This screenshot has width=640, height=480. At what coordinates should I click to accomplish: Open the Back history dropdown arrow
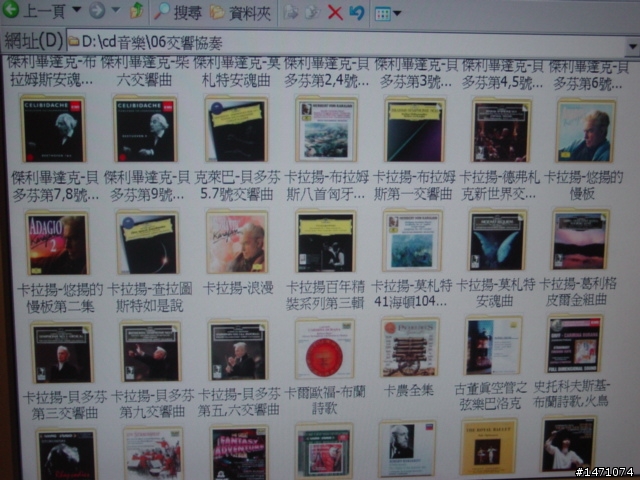click(76, 9)
